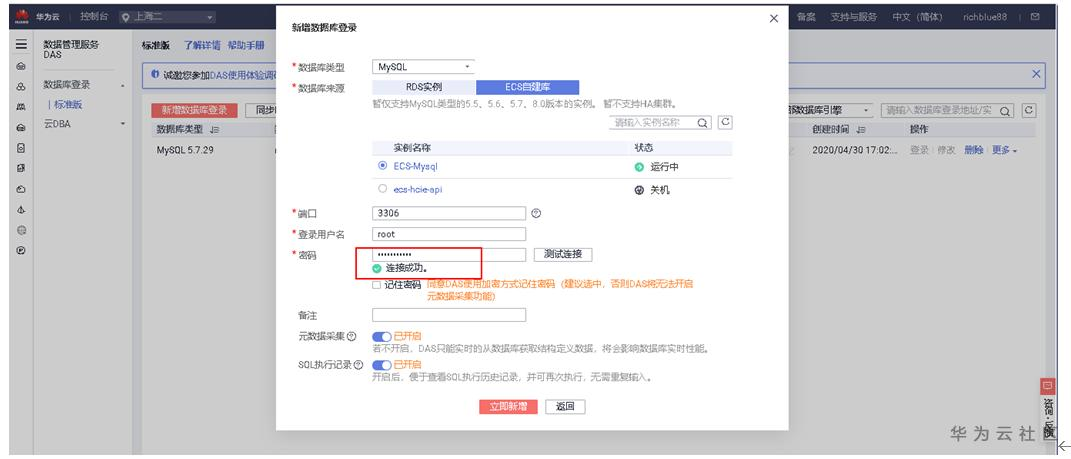
Task: Click into the 端口 field showing 3306
Action: tap(449, 213)
